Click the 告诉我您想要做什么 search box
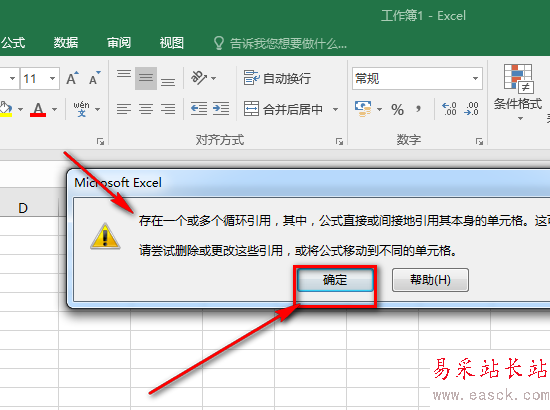Image resolution: width=550 pixels, height=410 pixels. pyautogui.click(x=280, y=43)
